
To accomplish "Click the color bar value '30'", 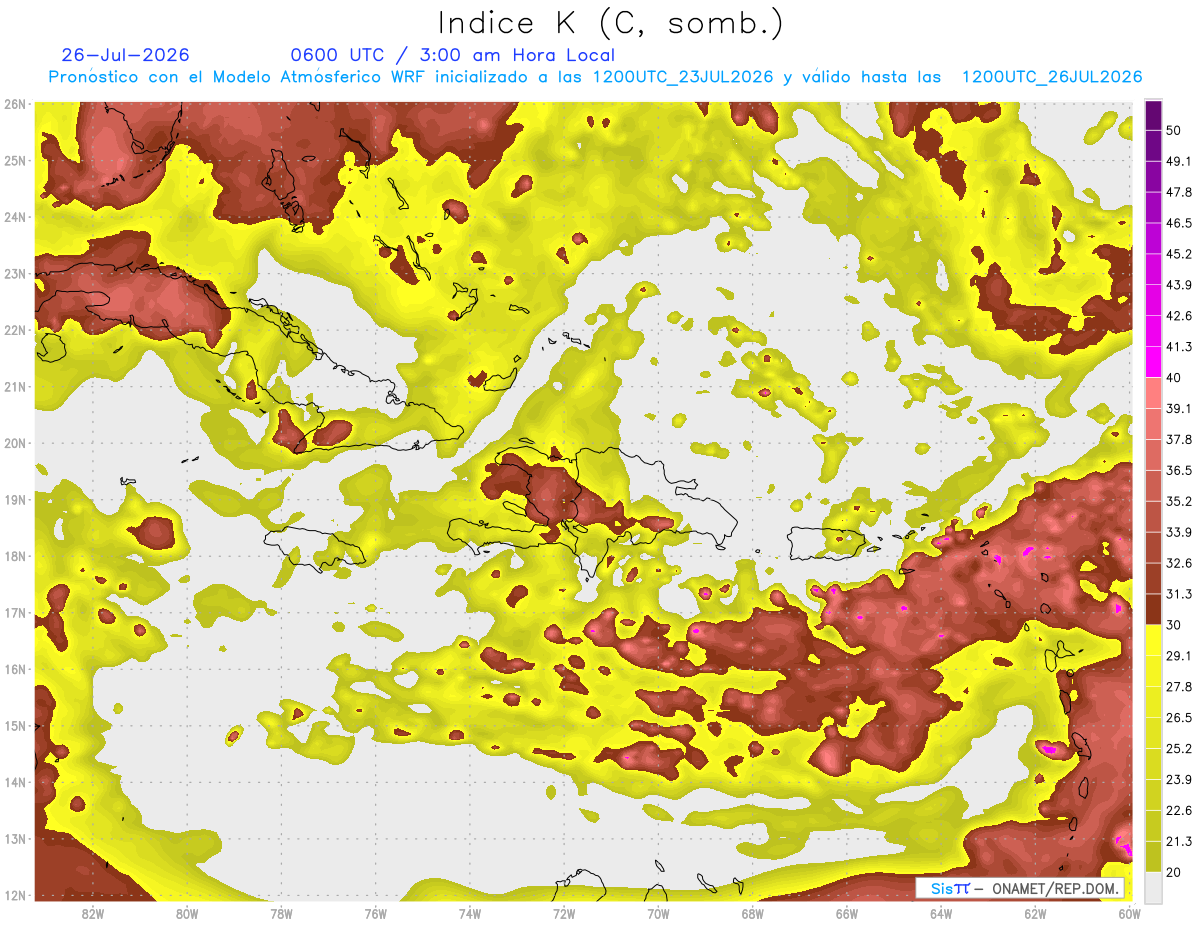I will point(1175,625).
